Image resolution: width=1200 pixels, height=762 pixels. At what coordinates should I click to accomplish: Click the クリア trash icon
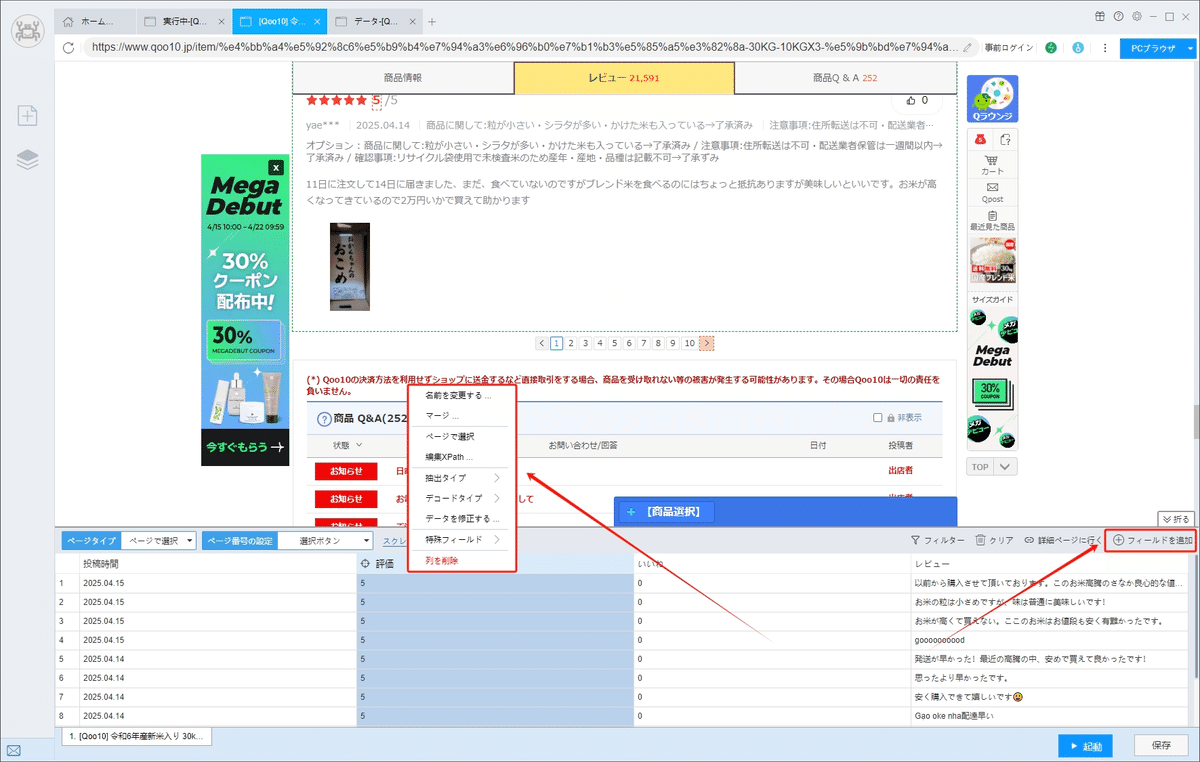click(x=980, y=540)
